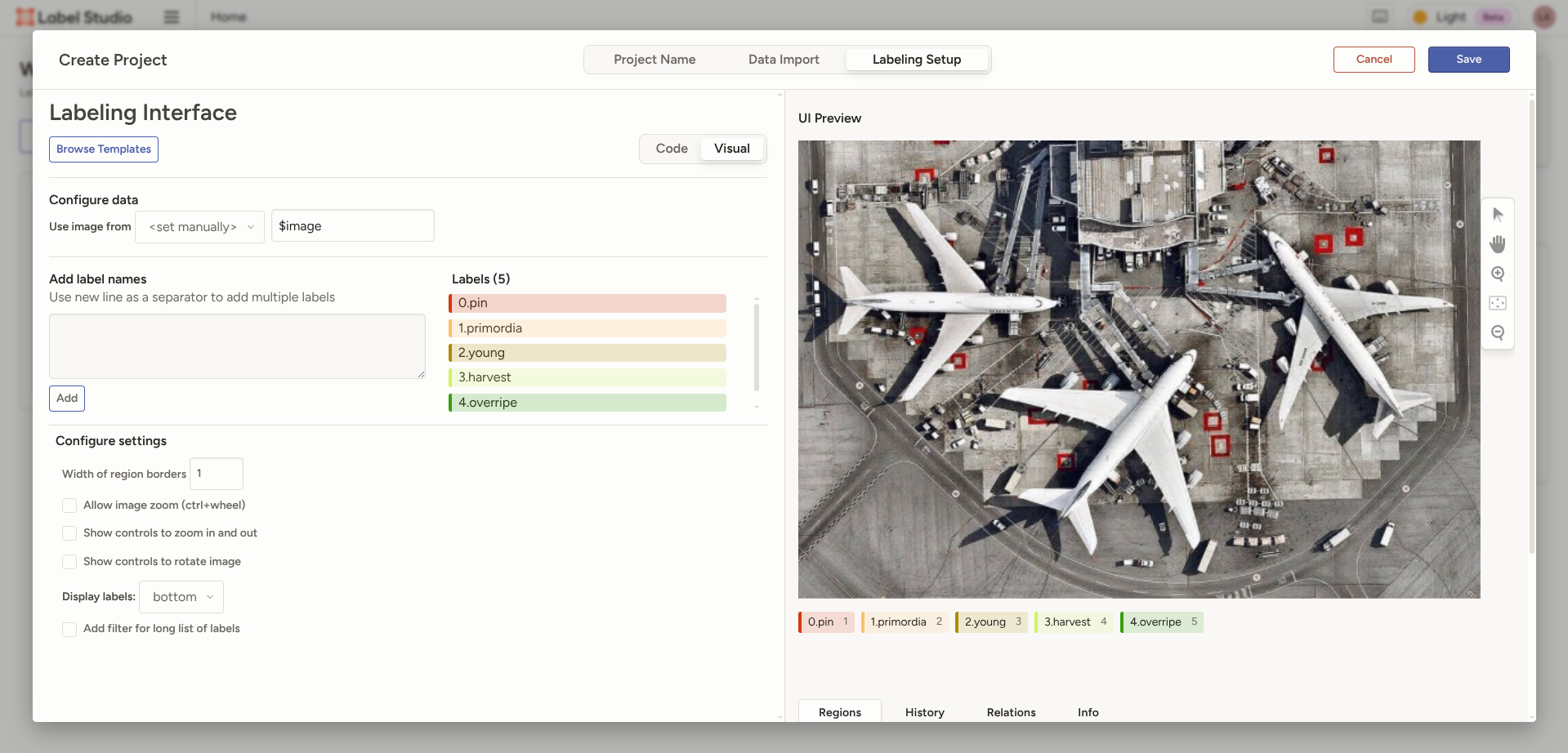
Task: Click the 2.young label chip under the preview
Action: click(989, 622)
